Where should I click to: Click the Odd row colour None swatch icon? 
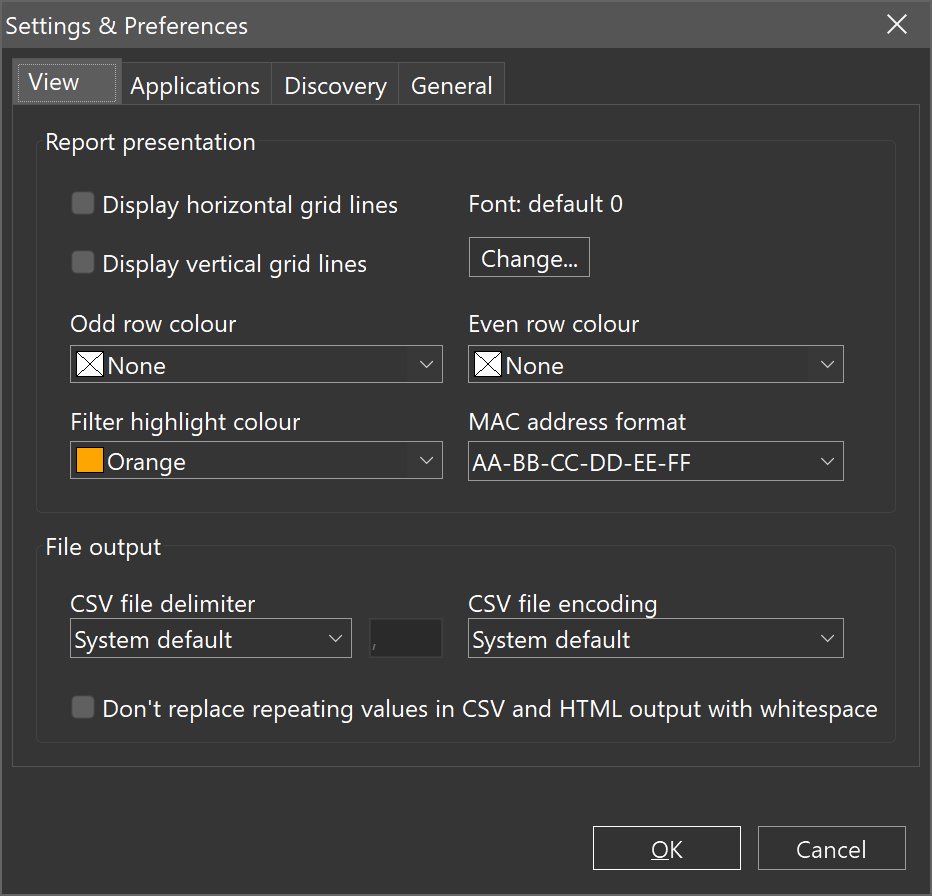click(90, 365)
